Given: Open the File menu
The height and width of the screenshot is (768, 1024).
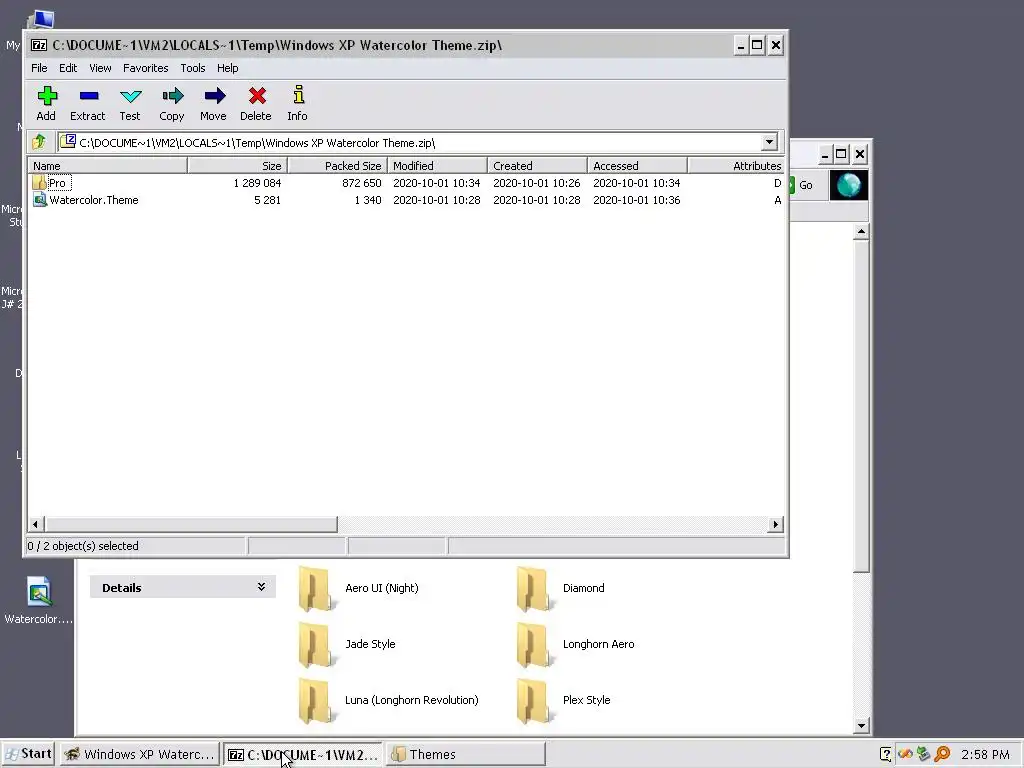Looking at the screenshot, I should tap(39, 68).
